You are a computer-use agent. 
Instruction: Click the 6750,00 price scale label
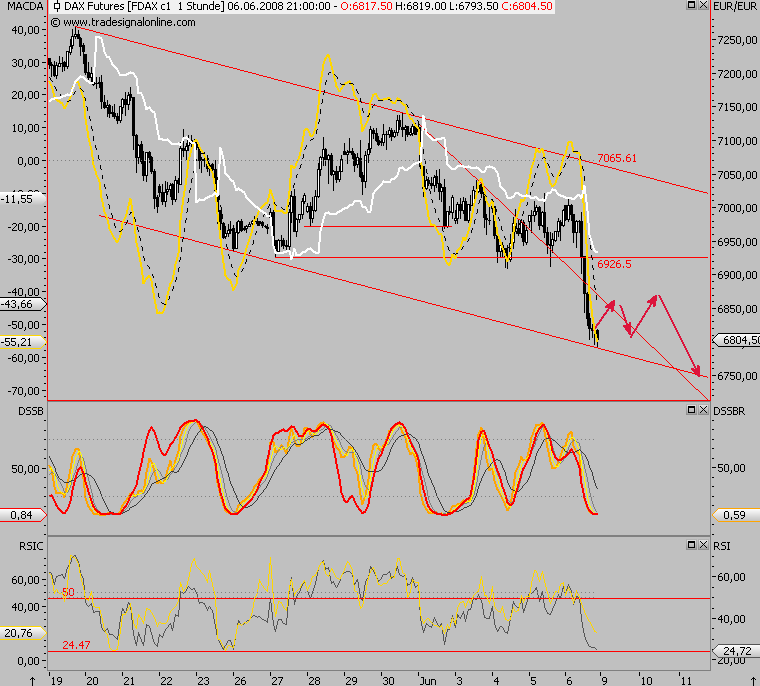point(737,376)
